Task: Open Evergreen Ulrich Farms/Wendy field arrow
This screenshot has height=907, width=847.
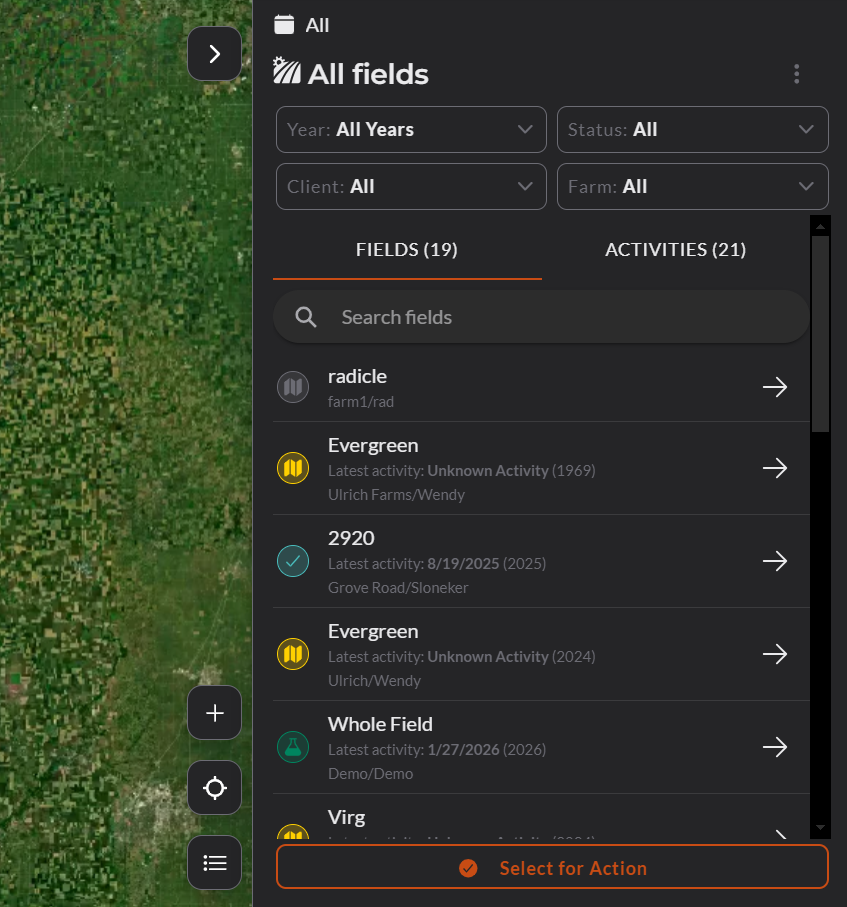Action: [x=775, y=468]
